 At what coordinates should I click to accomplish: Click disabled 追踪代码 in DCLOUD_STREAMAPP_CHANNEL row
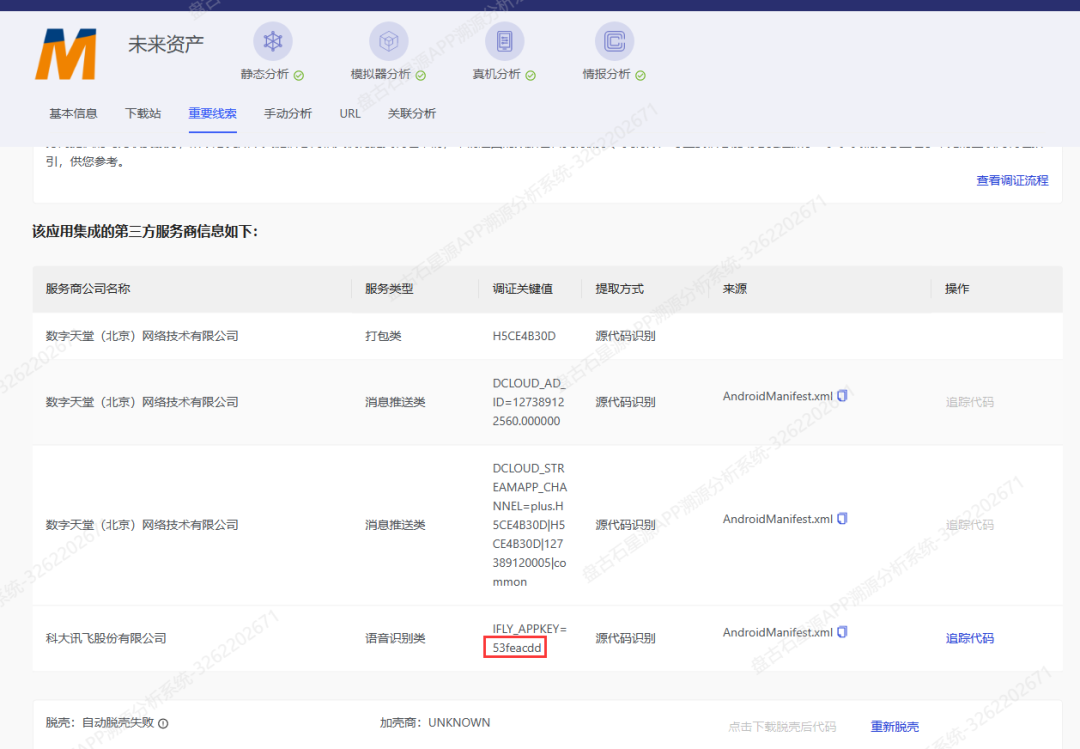coord(969,525)
